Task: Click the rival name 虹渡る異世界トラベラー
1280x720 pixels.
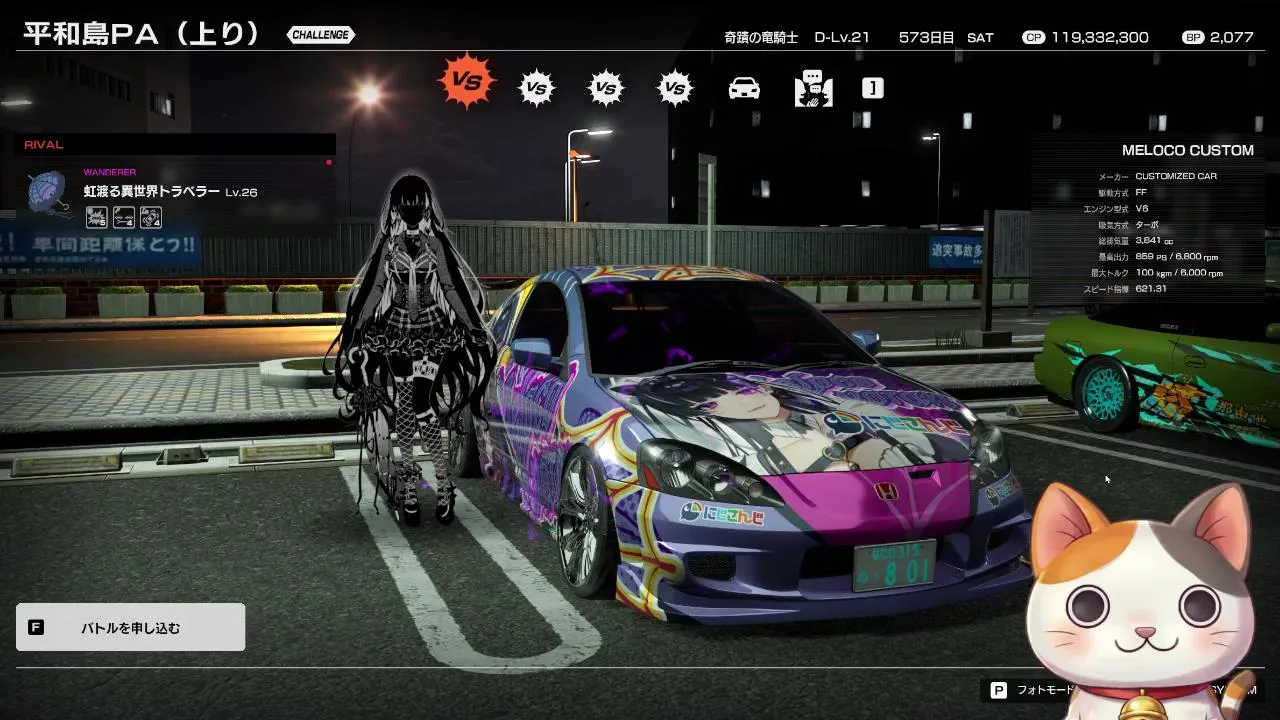Action: 150,191
